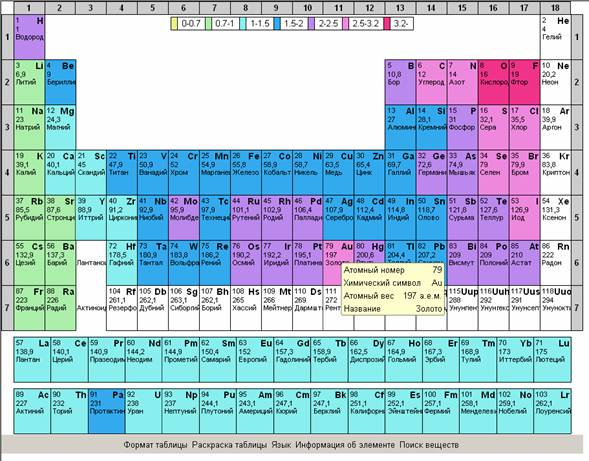Select the Silver (Ag) cell
Image resolution: width=589 pixels, height=461 pixels.
coord(338,217)
